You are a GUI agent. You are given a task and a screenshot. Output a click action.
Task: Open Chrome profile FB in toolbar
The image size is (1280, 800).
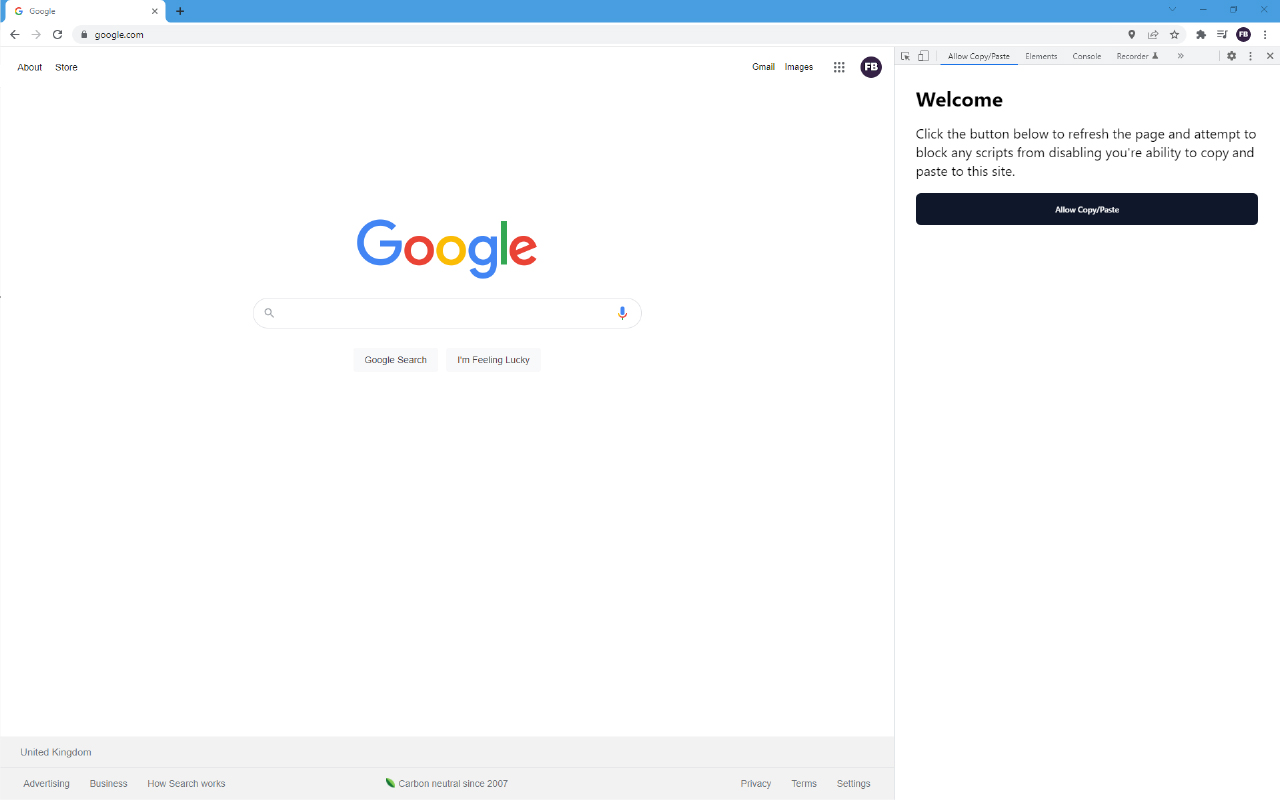[x=1244, y=34]
